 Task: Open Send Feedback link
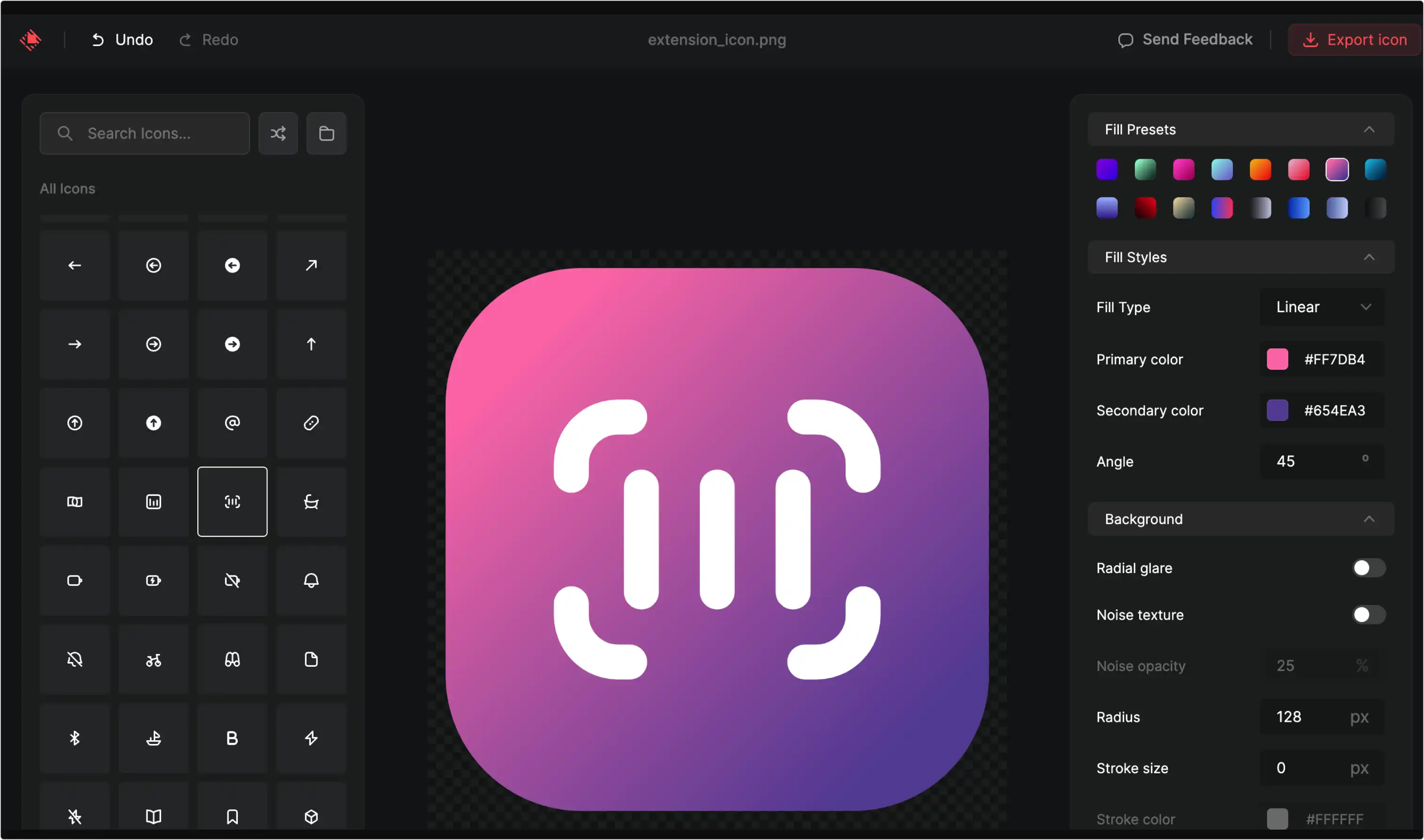(x=1185, y=40)
